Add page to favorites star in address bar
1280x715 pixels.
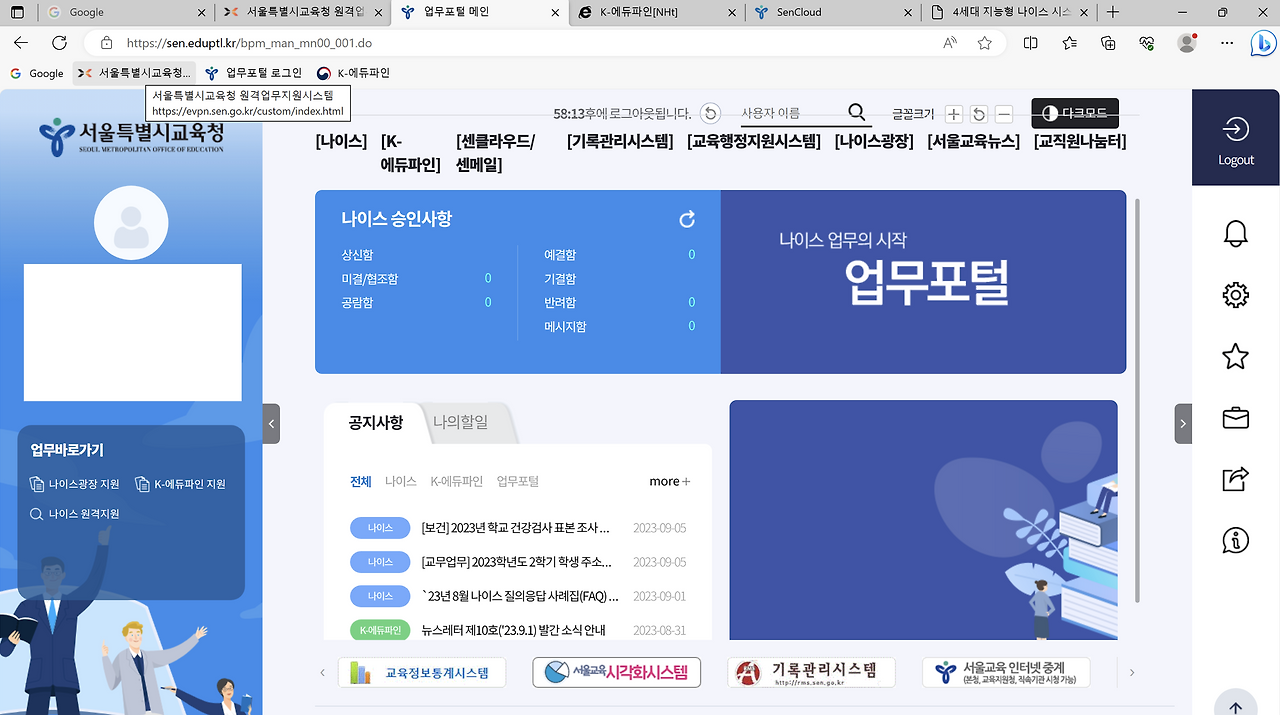pos(985,43)
